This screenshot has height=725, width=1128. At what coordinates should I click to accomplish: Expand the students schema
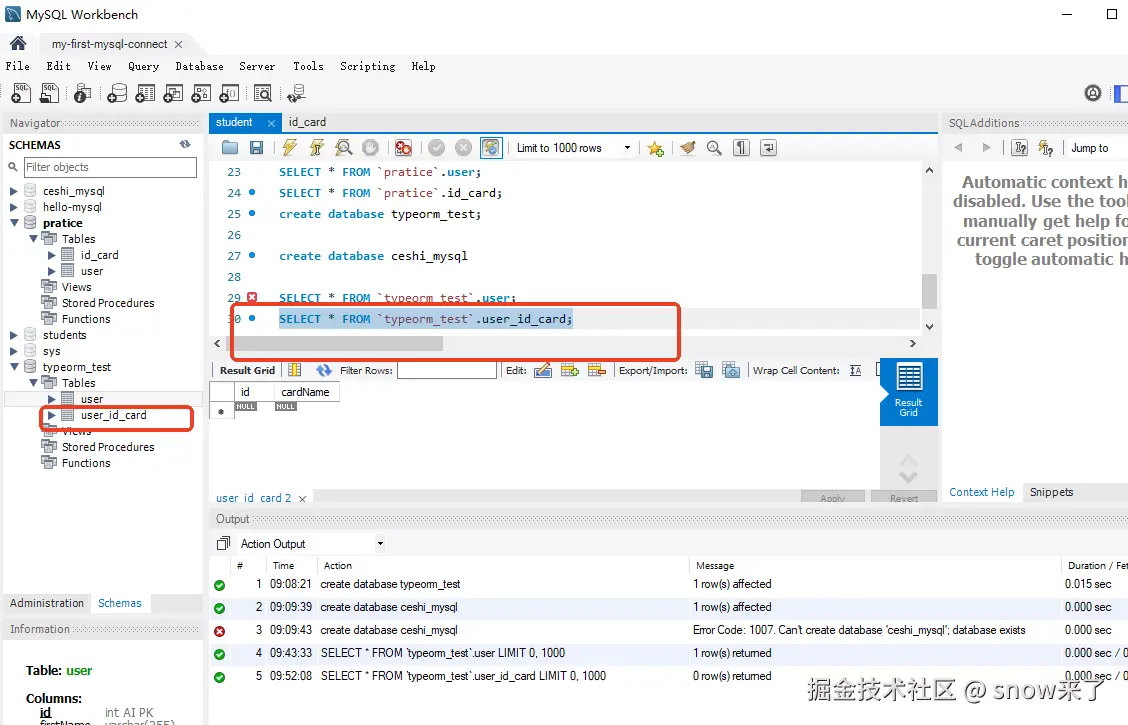coord(14,335)
